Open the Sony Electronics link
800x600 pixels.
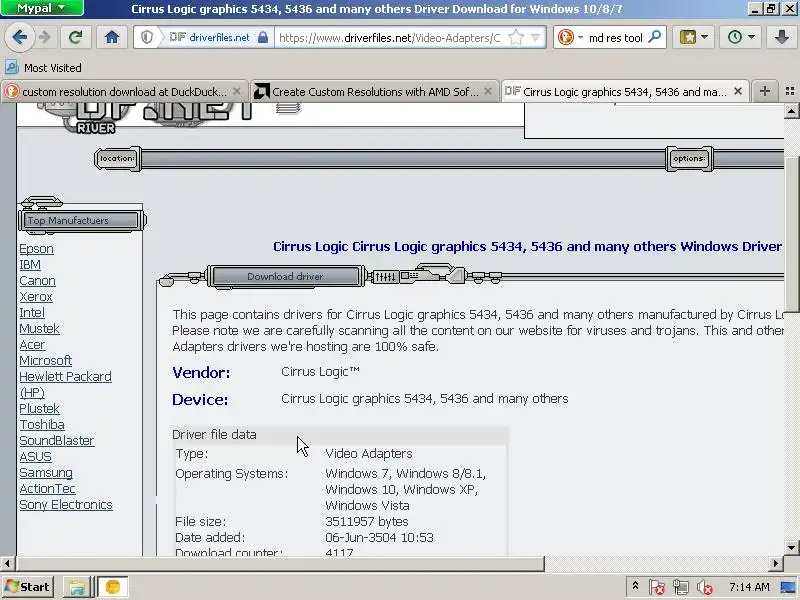[x=66, y=505]
